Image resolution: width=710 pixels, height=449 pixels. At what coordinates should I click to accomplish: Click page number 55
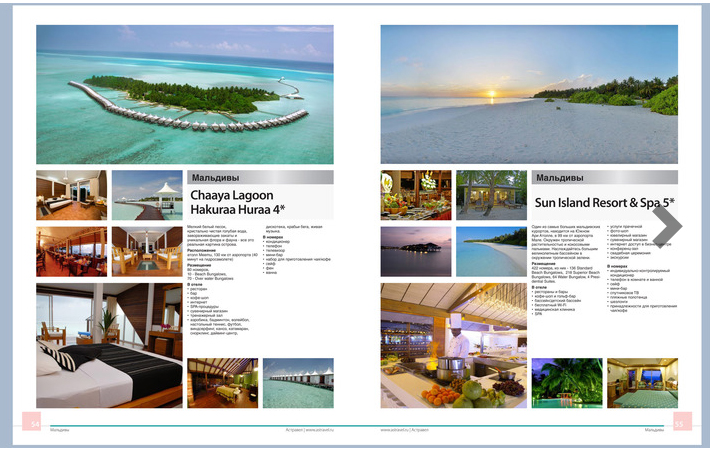click(x=682, y=421)
